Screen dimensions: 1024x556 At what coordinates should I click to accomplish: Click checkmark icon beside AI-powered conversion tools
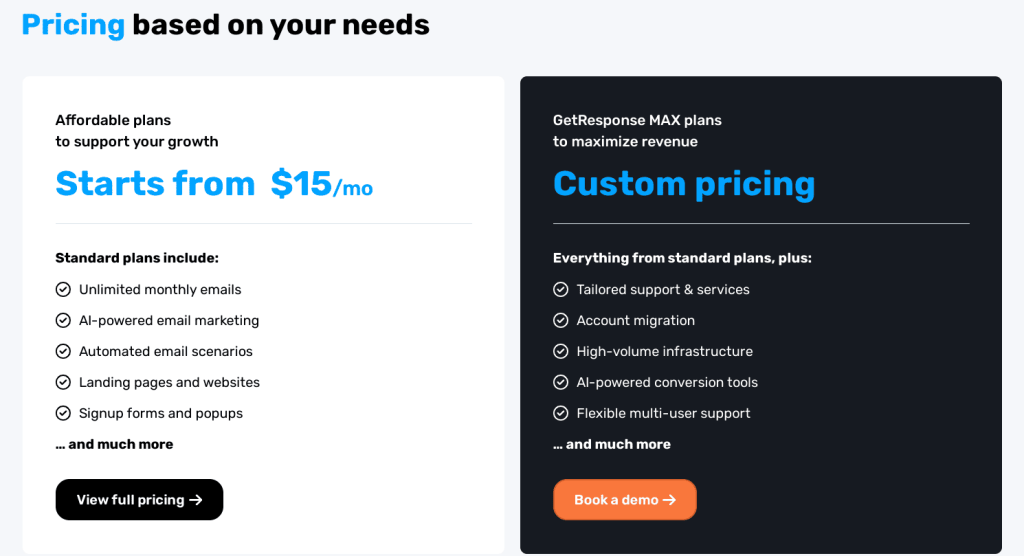tap(561, 383)
